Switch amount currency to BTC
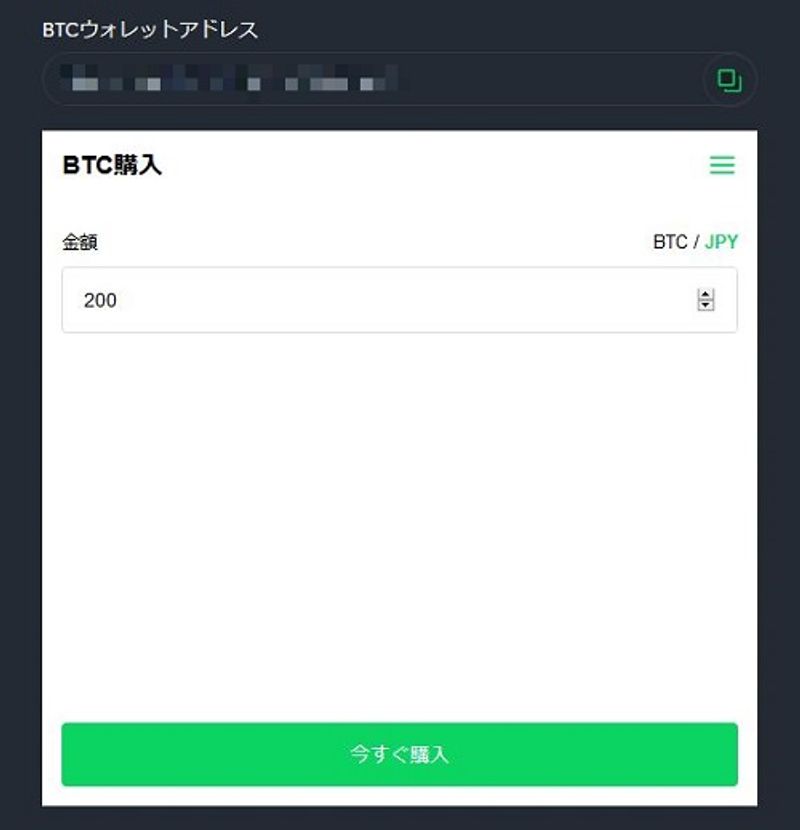 pyautogui.click(x=670, y=242)
